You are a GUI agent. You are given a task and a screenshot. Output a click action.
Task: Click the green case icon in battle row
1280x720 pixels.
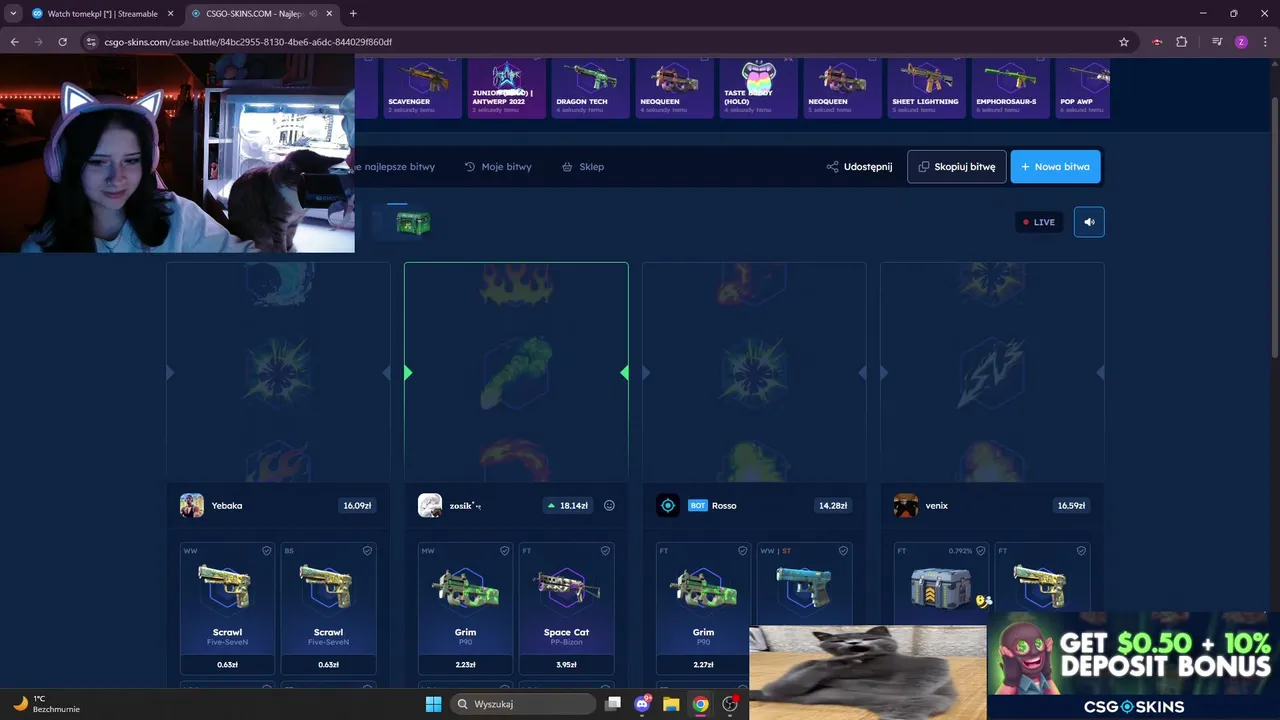click(413, 222)
